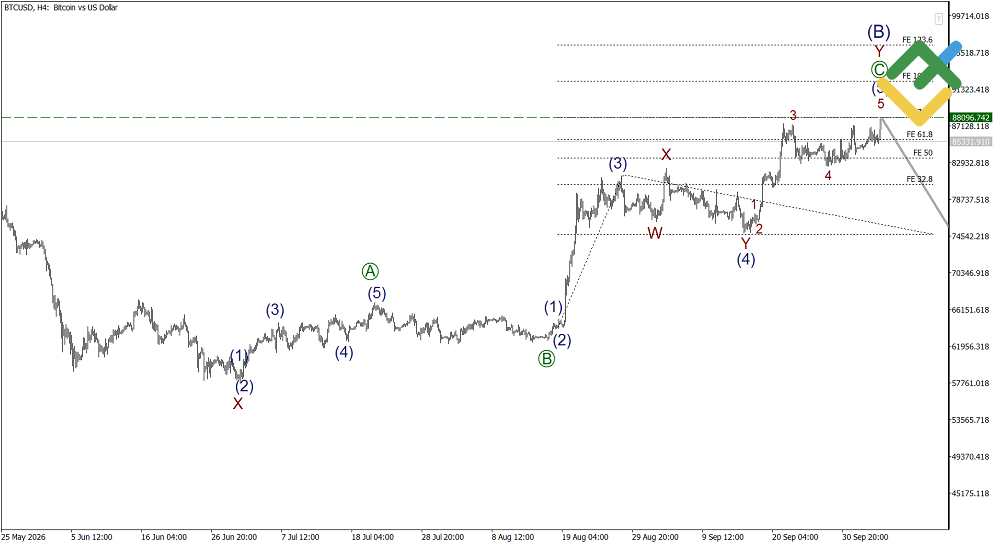Select the circled green B wave label

547,359
